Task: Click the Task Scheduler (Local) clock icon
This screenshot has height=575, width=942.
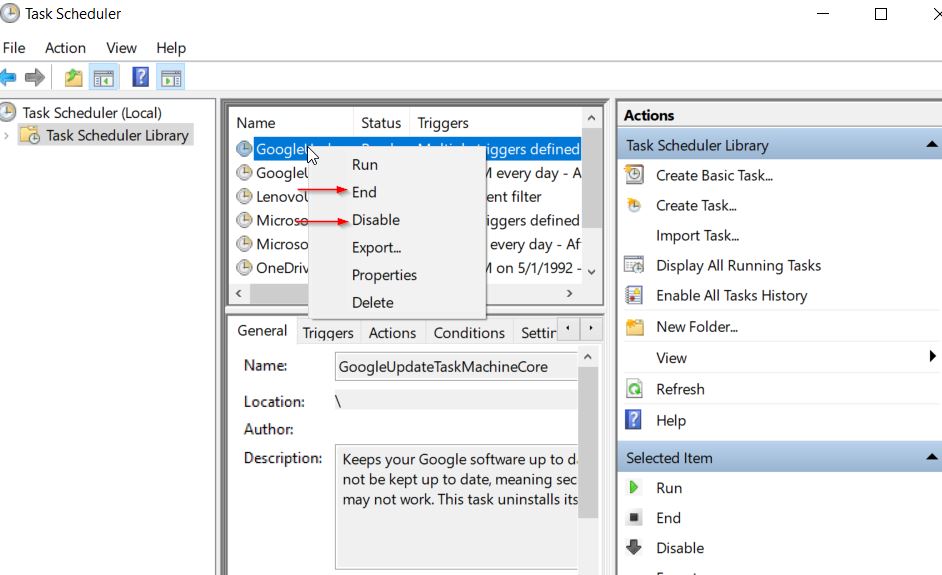Action: [8, 112]
